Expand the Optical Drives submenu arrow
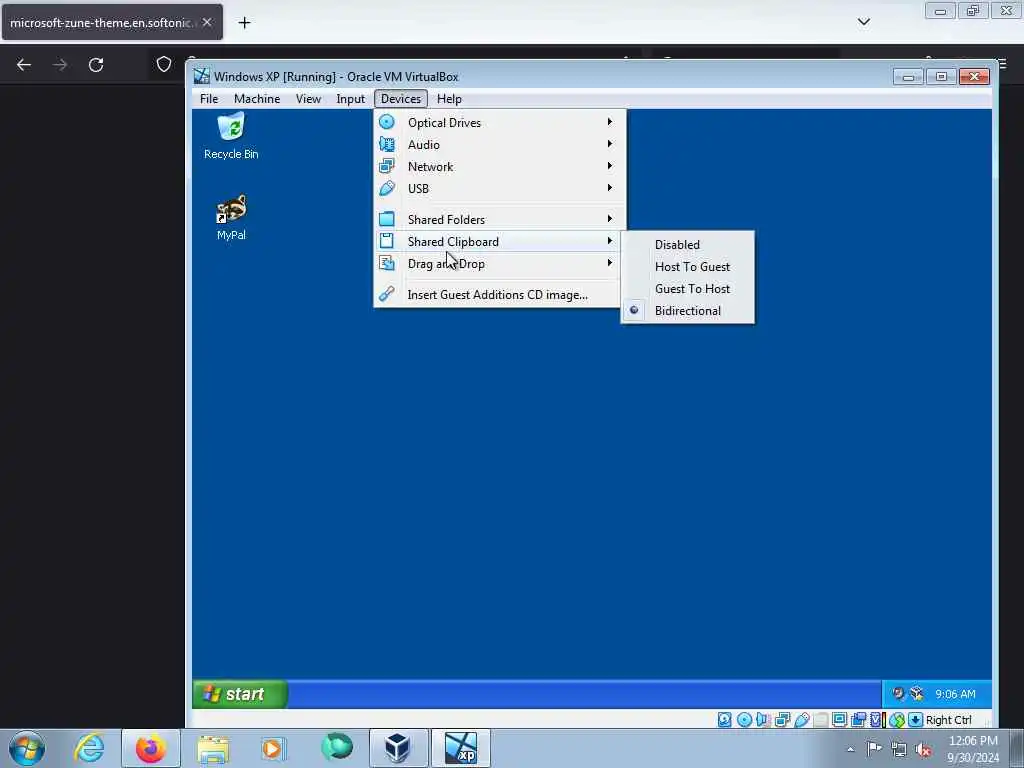Viewport: 1024px width, 768px height. [x=609, y=122]
